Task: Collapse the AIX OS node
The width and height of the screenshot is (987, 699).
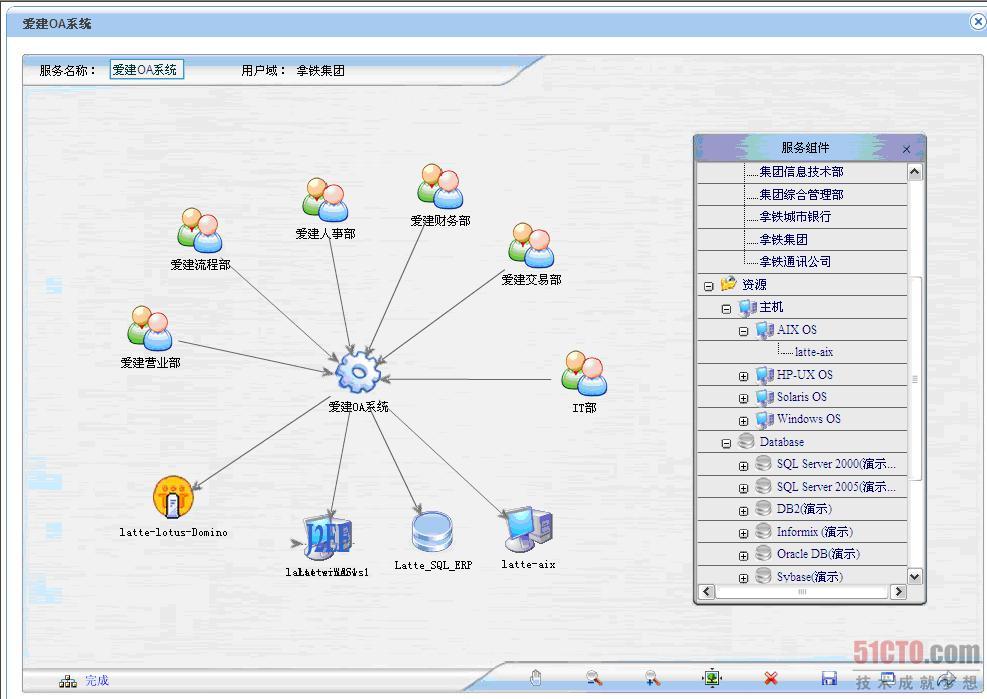Action: (743, 331)
